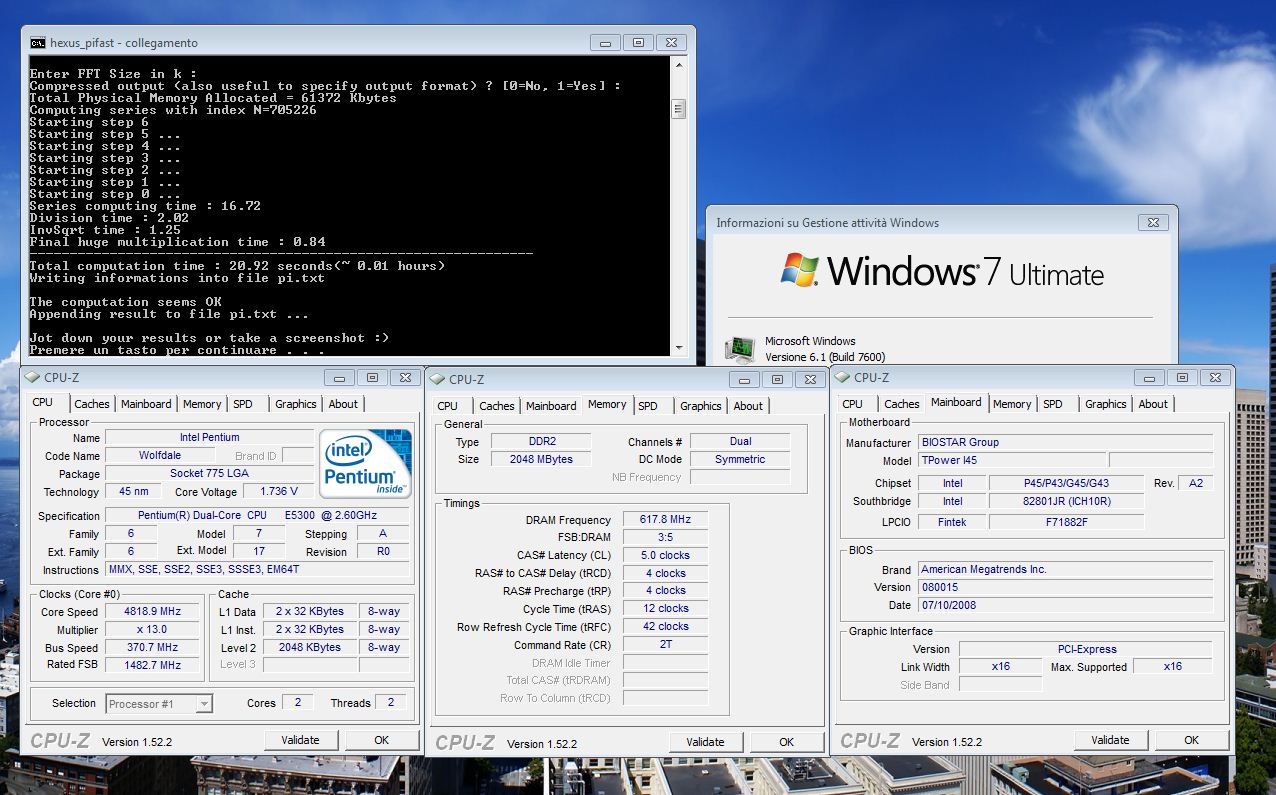Click the Command Rate value 2T
The width and height of the screenshot is (1276, 795).
tap(665, 645)
